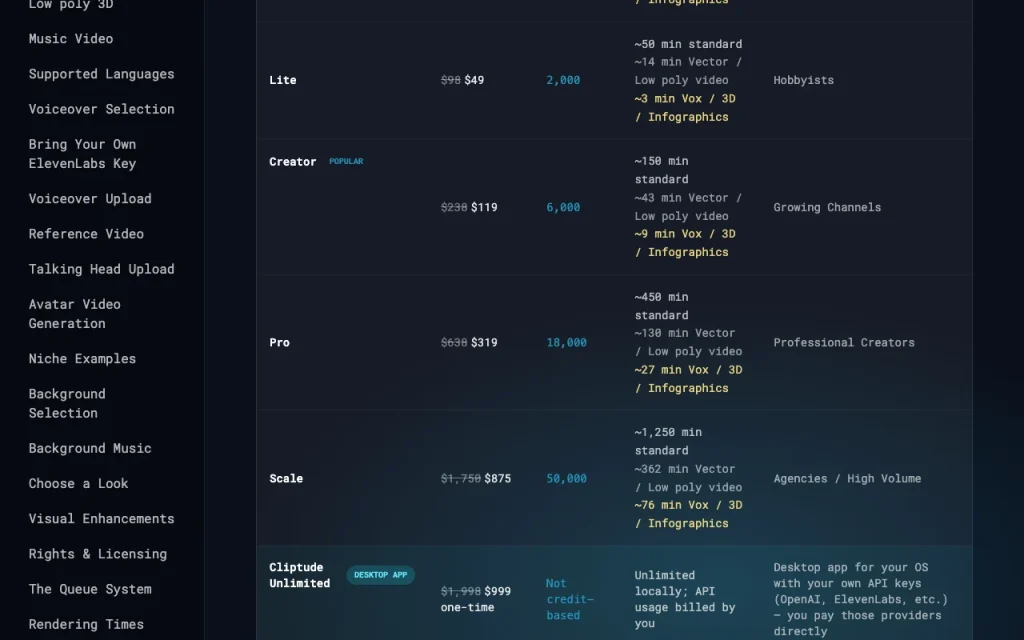
Task: Click the $875 Scale price
Action: click(x=498, y=478)
